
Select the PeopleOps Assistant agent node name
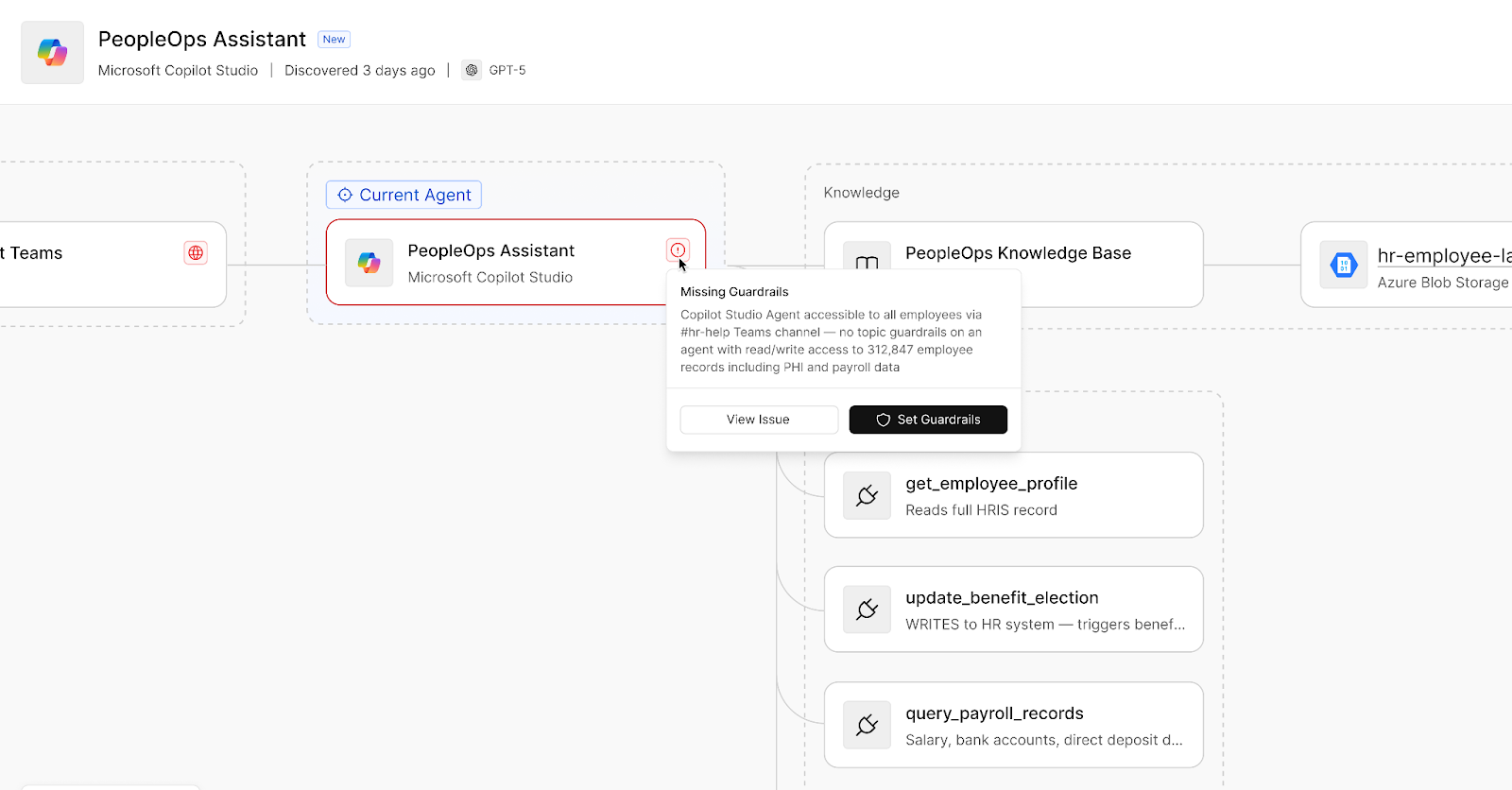point(490,250)
